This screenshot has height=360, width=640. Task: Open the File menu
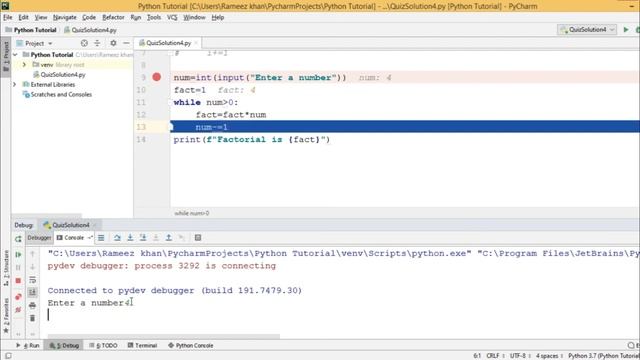8,17
